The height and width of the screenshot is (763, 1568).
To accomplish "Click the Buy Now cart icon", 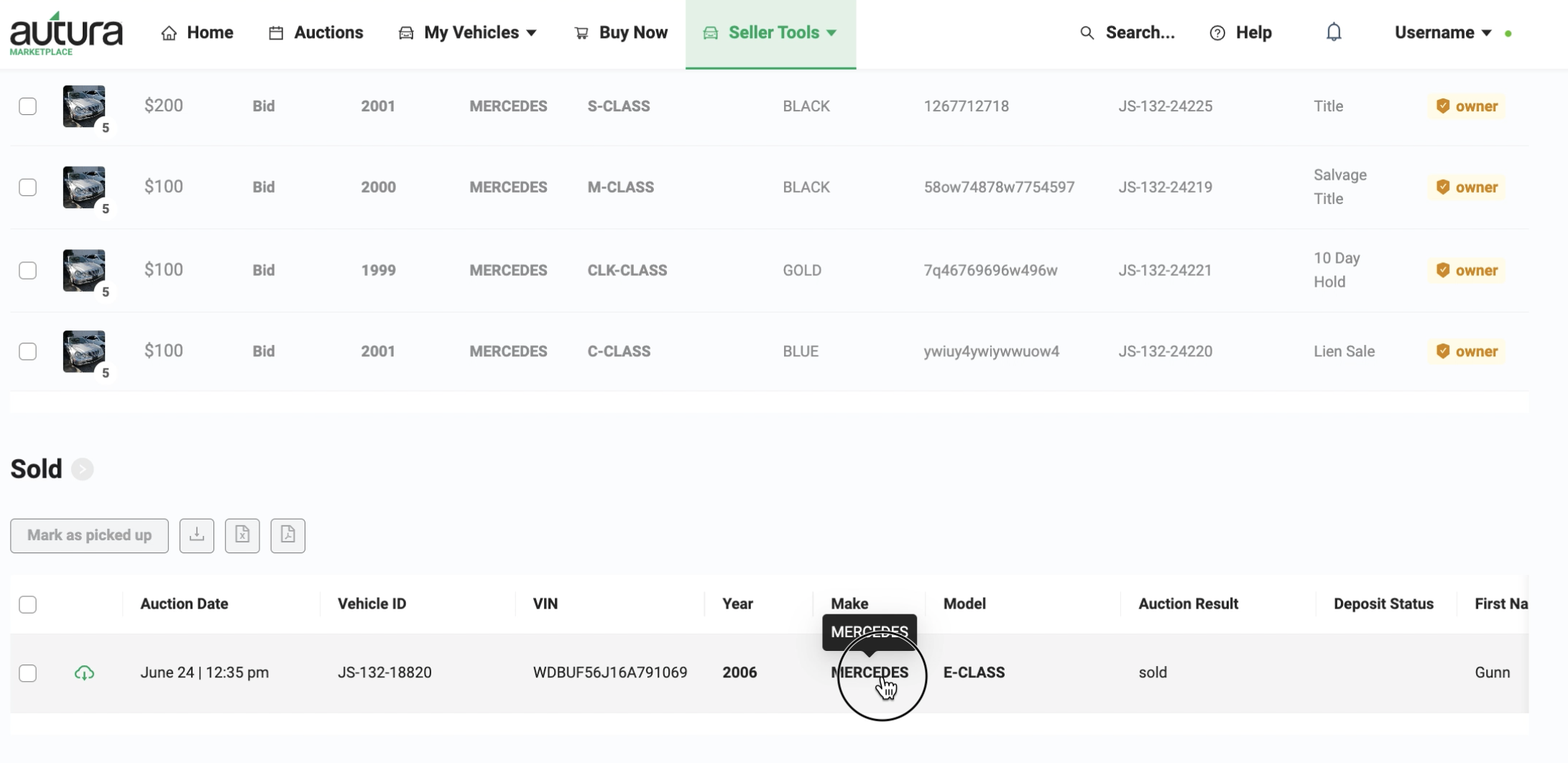I will coord(581,33).
